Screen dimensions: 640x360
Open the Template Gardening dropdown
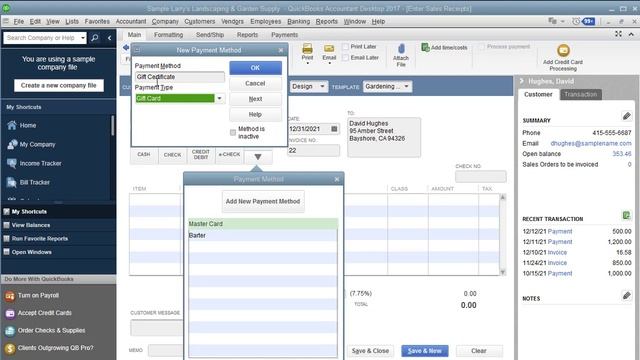coord(387,87)
